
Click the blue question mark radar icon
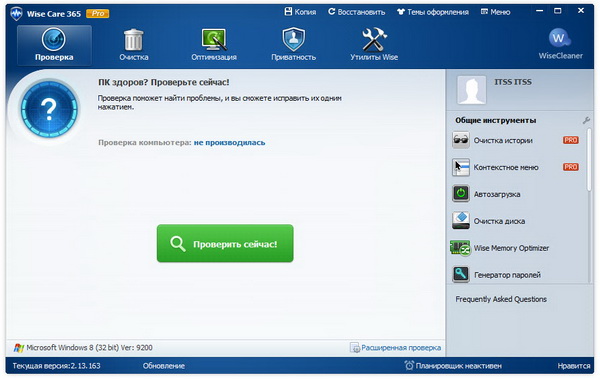tap(49, 109)
